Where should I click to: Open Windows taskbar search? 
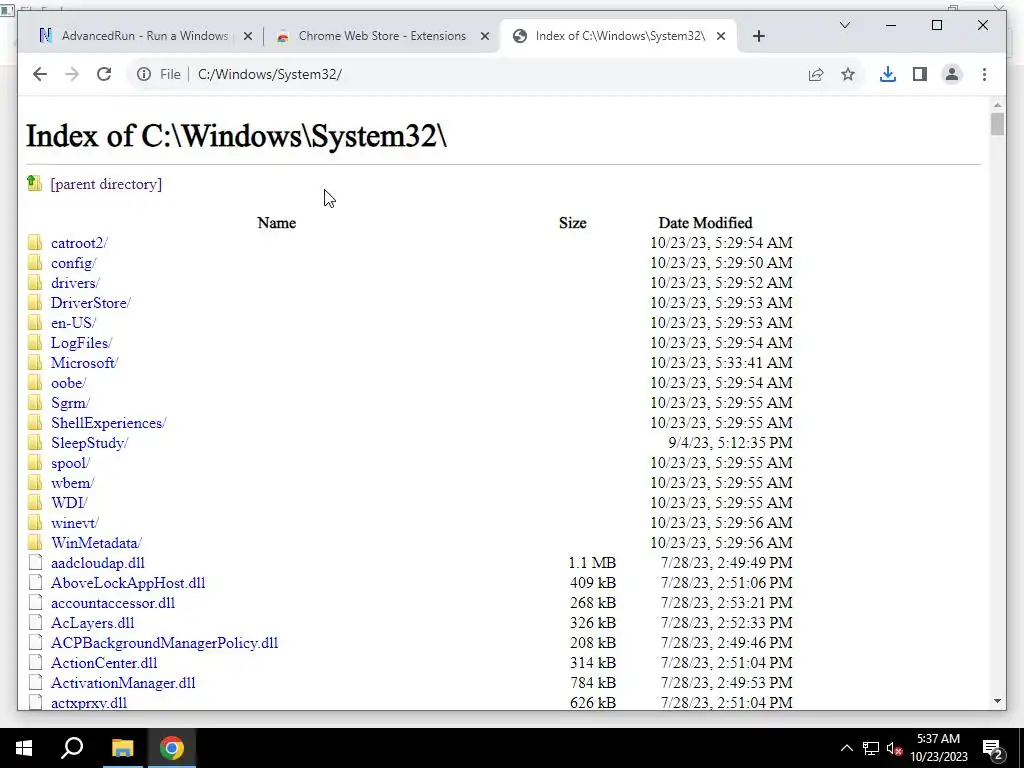point(72,748)
